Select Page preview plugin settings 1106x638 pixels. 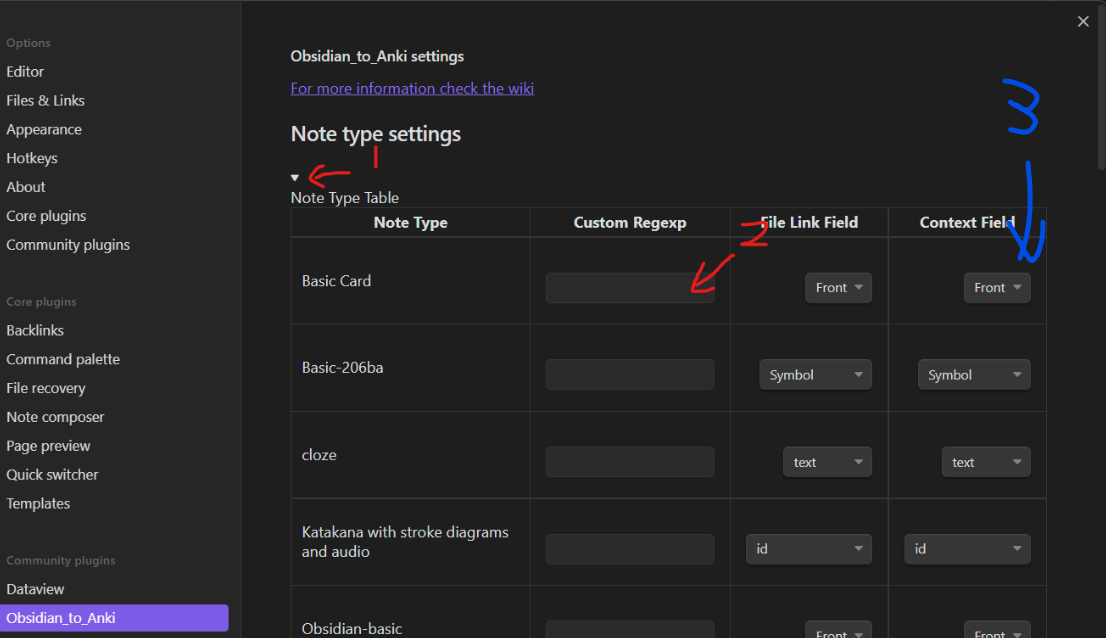[48, 446]
